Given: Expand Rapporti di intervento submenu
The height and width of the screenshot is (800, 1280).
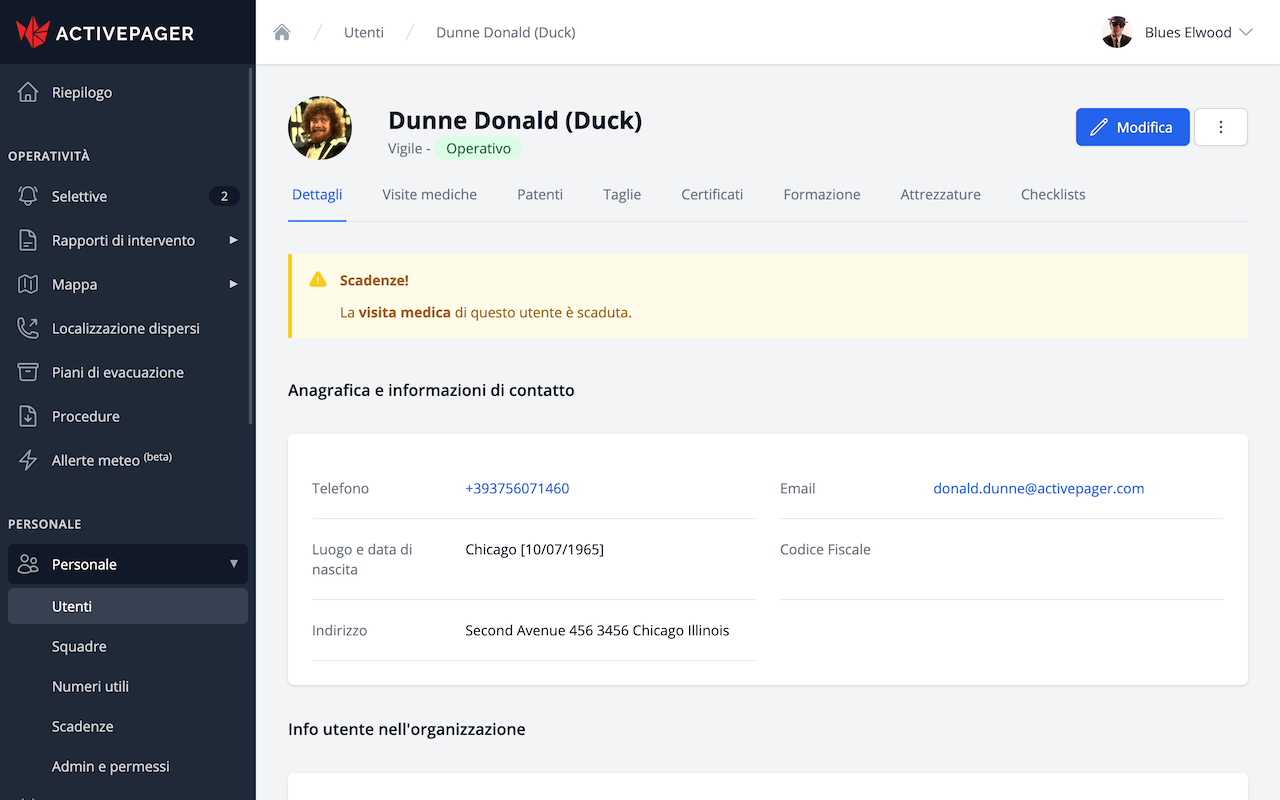Looking at the screenshot, I should pyautogui.click(x=123, y=240).
